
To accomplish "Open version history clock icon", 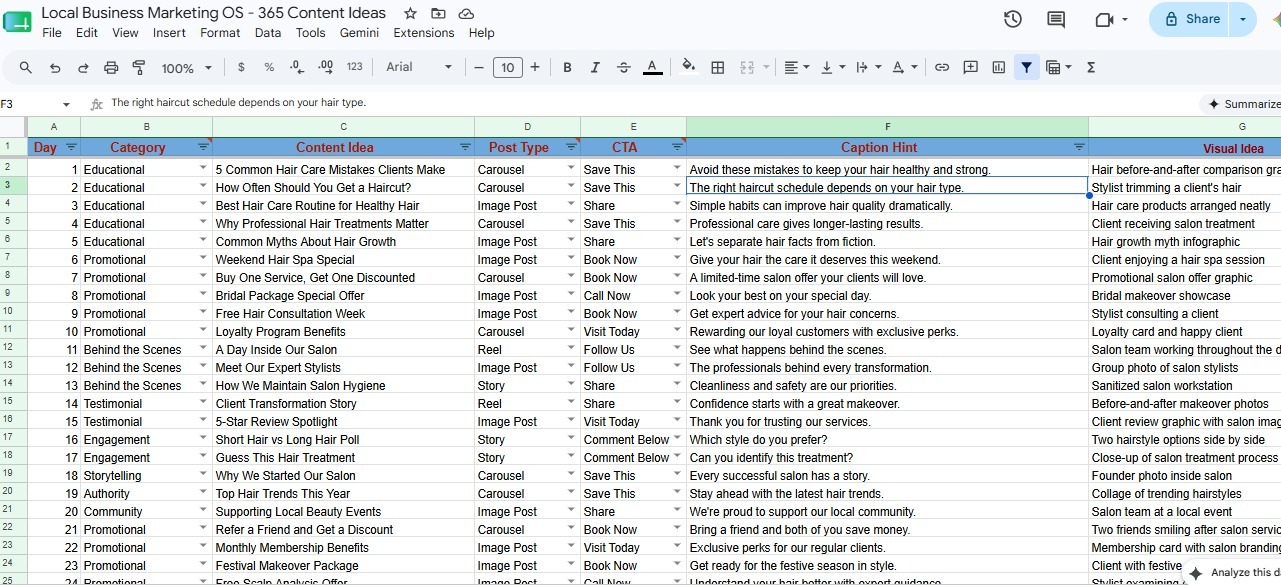I will click(x=1012, y=19).
